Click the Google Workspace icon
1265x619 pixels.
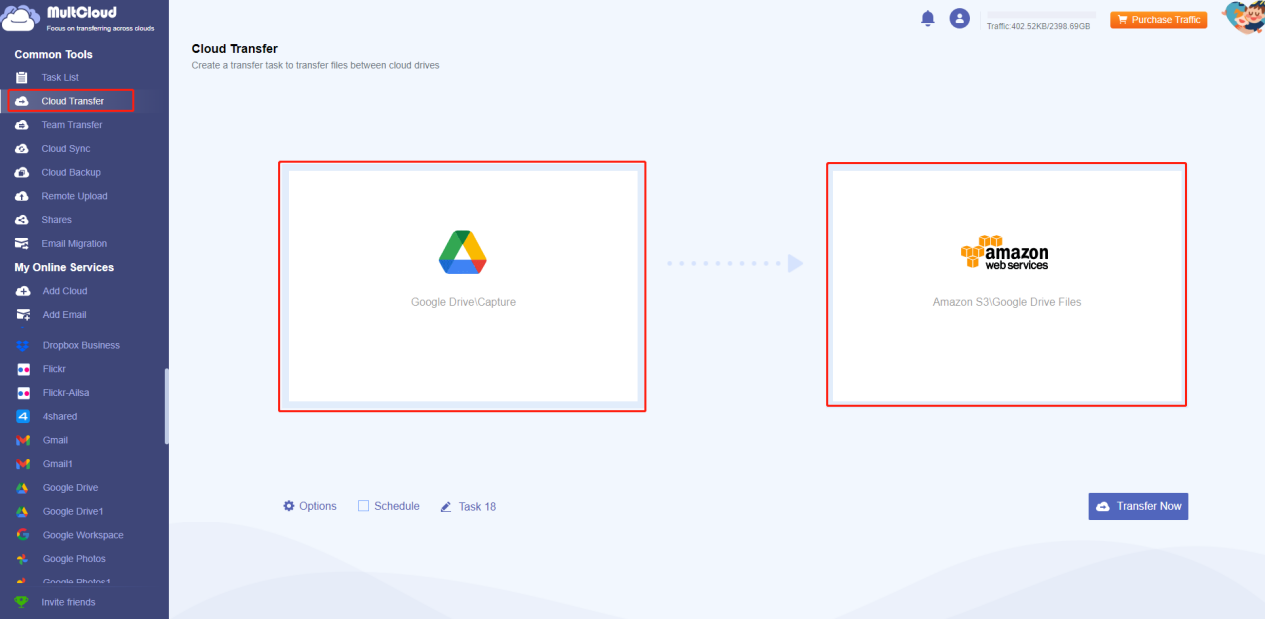(x=23, y=535)
